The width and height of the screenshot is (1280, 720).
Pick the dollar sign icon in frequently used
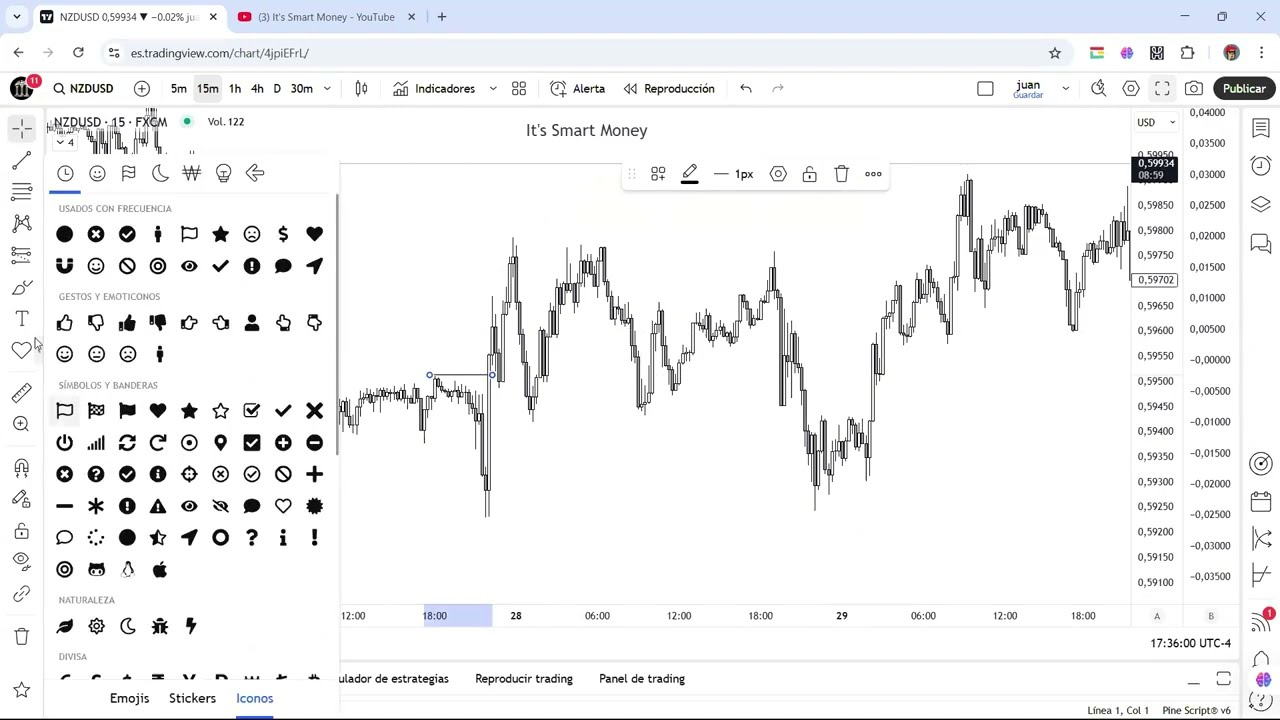[283, 234]
